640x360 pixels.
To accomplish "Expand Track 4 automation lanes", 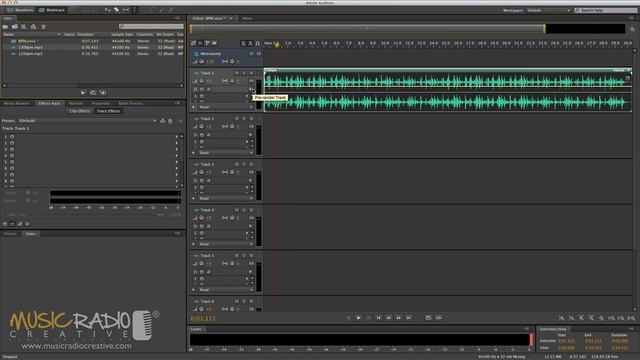I will point(193,244).
